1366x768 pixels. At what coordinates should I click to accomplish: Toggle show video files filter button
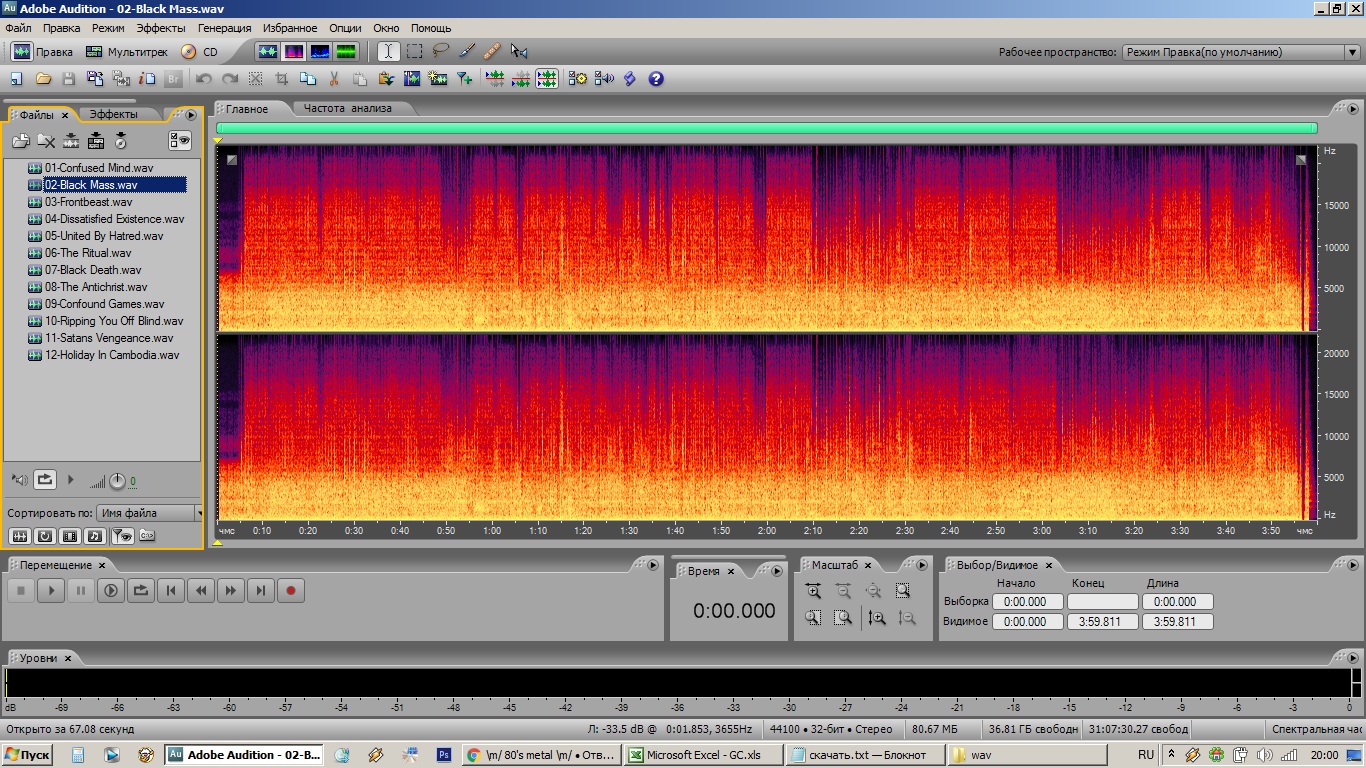[70, 536]
